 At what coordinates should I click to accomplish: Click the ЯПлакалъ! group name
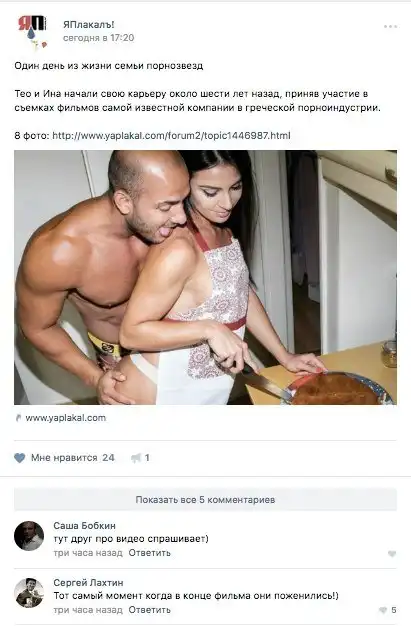[89, 25]
